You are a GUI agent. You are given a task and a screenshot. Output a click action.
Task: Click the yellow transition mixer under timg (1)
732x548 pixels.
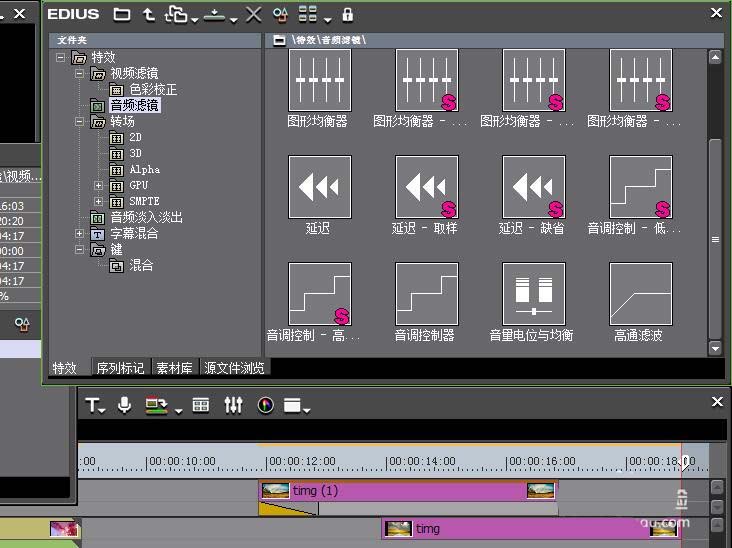(288, 509)
